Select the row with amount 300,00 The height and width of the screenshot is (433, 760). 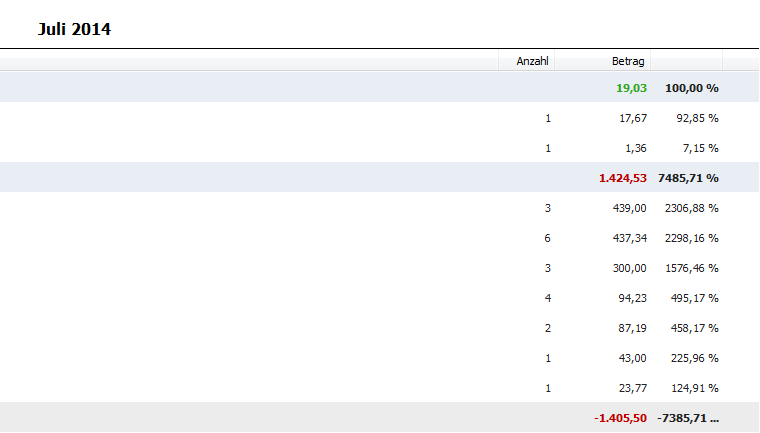pos(380,268)
